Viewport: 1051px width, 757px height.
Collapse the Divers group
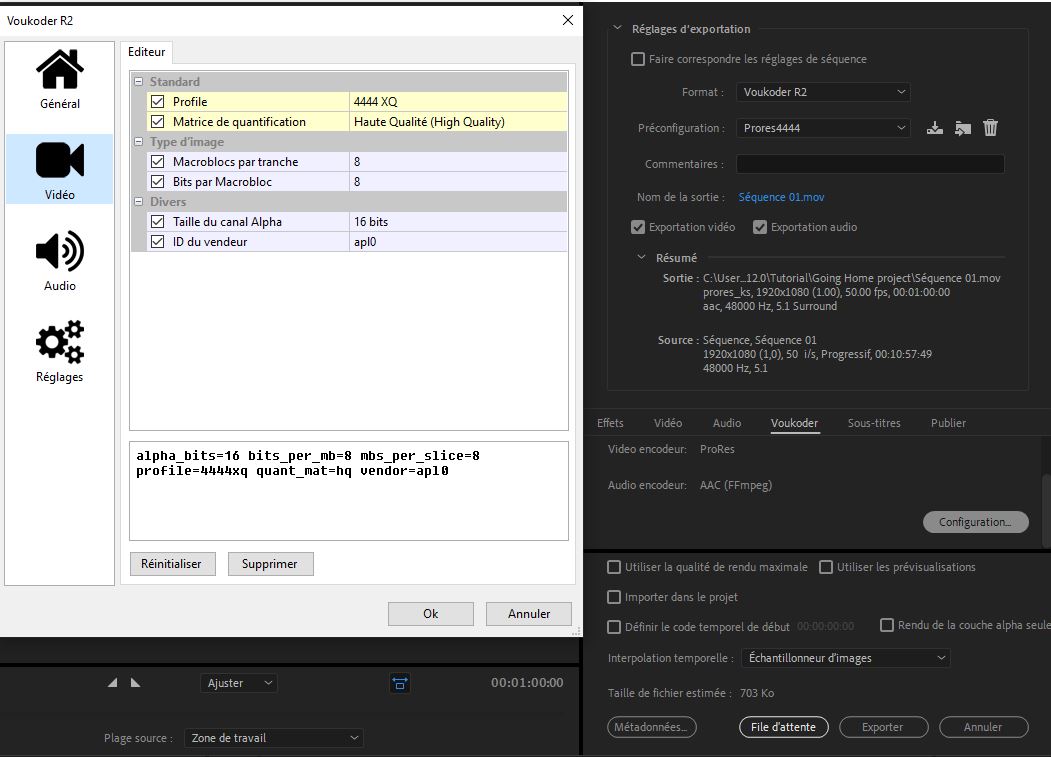(x=139, y=202)
